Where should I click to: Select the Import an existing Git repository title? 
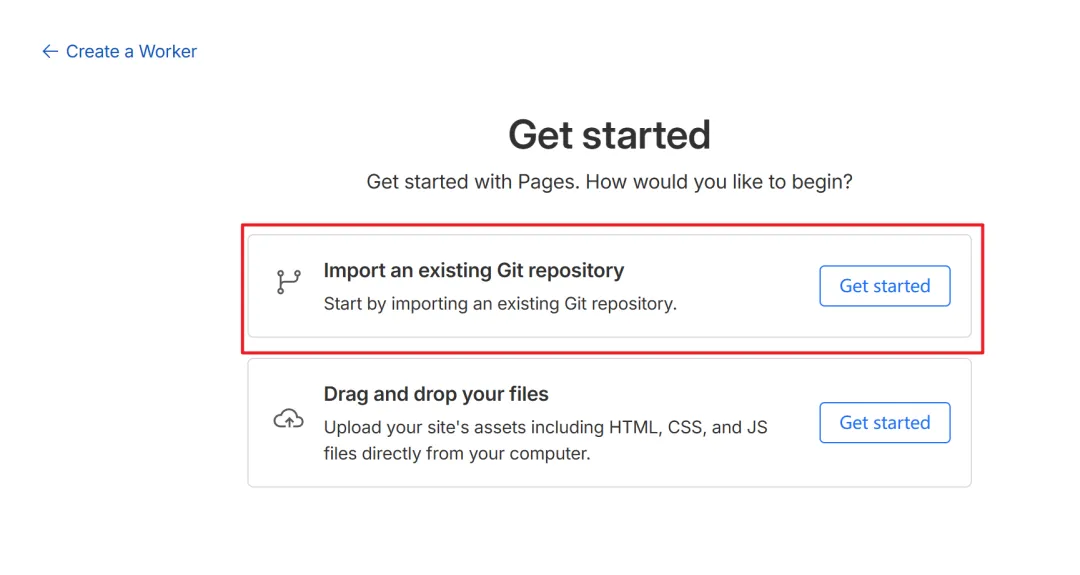474,271
